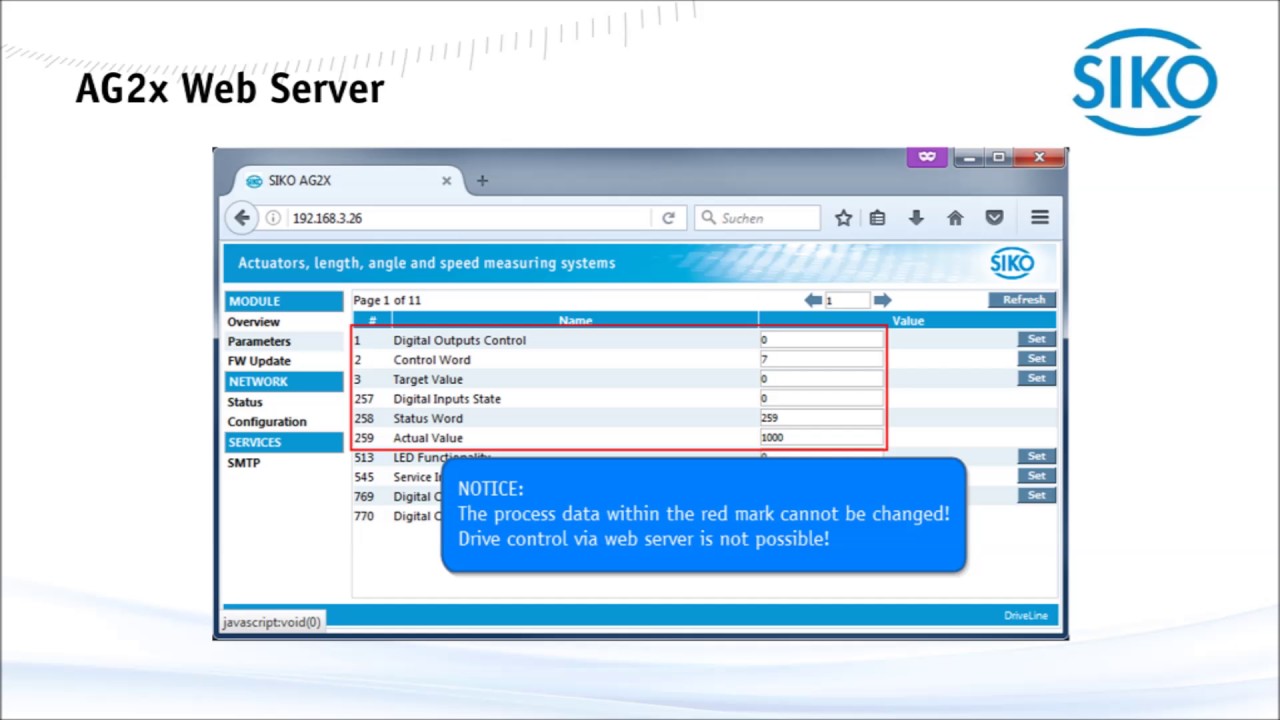
Task: Click Set for row 545
Action: (1036, 475)
